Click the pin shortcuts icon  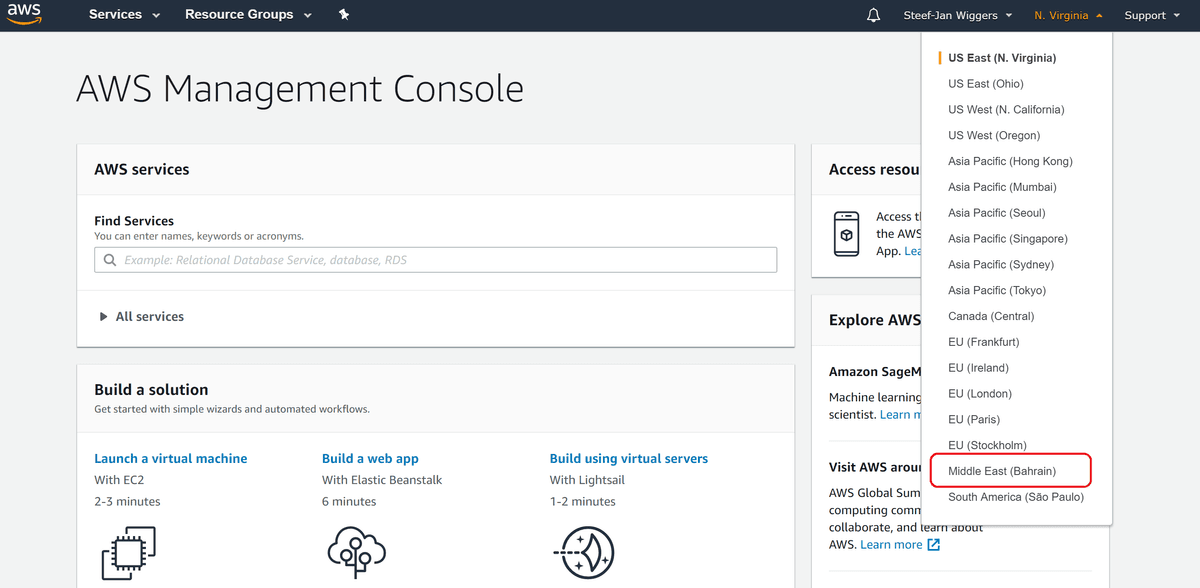click(x=344, y=15)
